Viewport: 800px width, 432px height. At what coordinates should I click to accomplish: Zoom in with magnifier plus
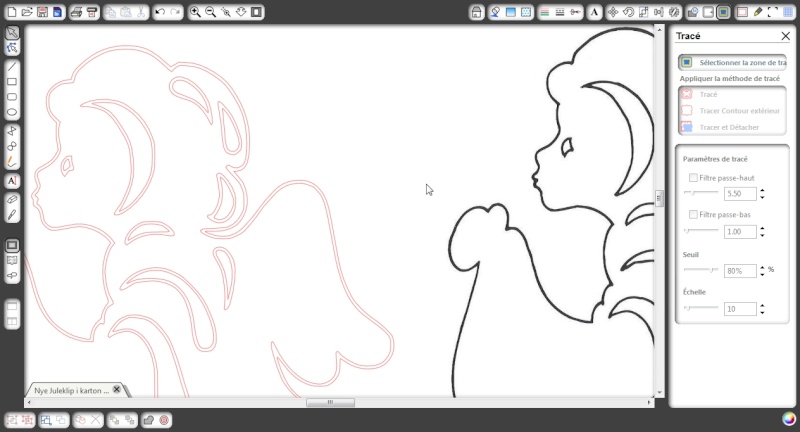pyautogui.click(x=195, y=12)
